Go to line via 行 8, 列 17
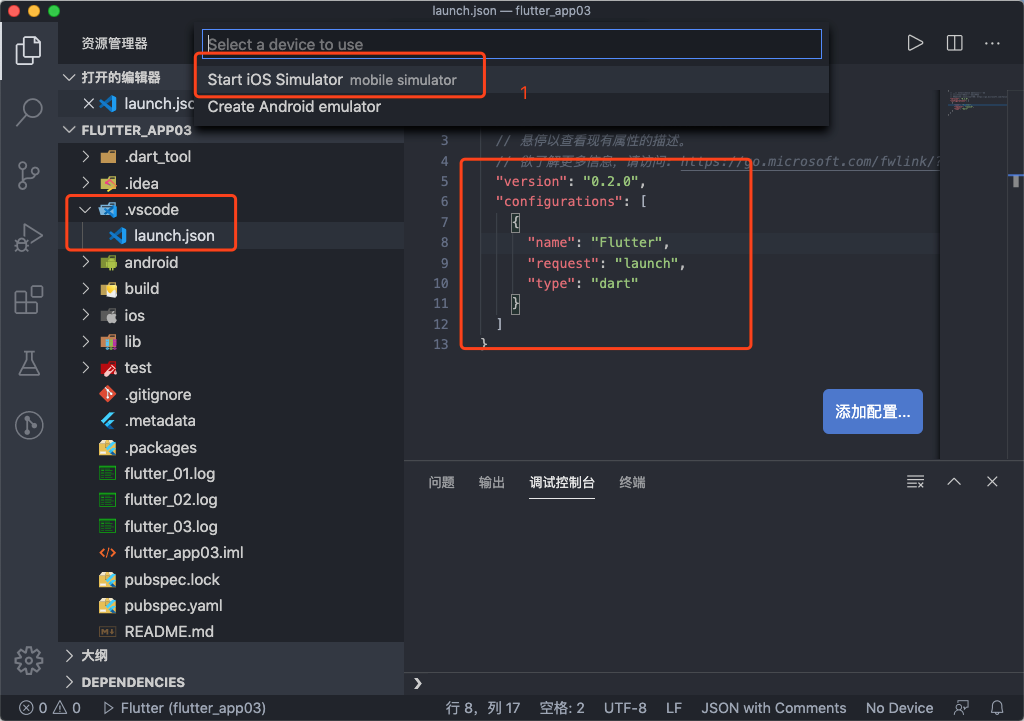Image resolution: width=1024 pixels, height=721 pixels. [483, 708]
